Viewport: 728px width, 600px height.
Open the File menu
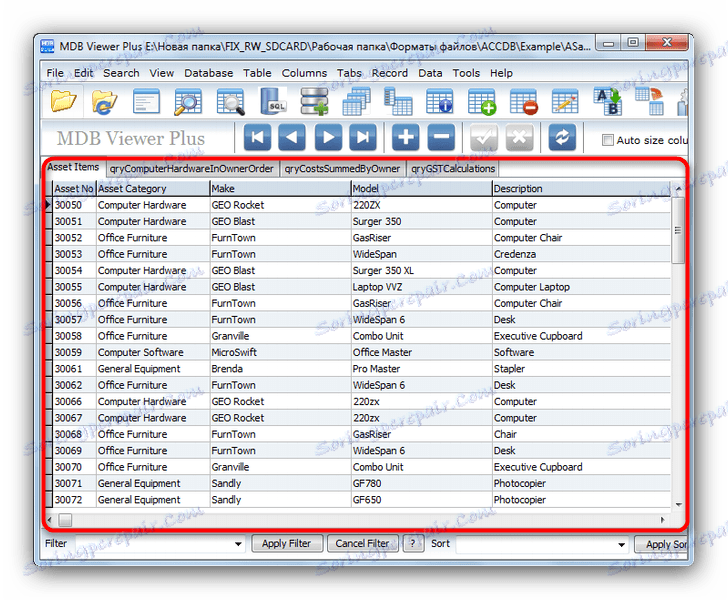pos(55,73)
